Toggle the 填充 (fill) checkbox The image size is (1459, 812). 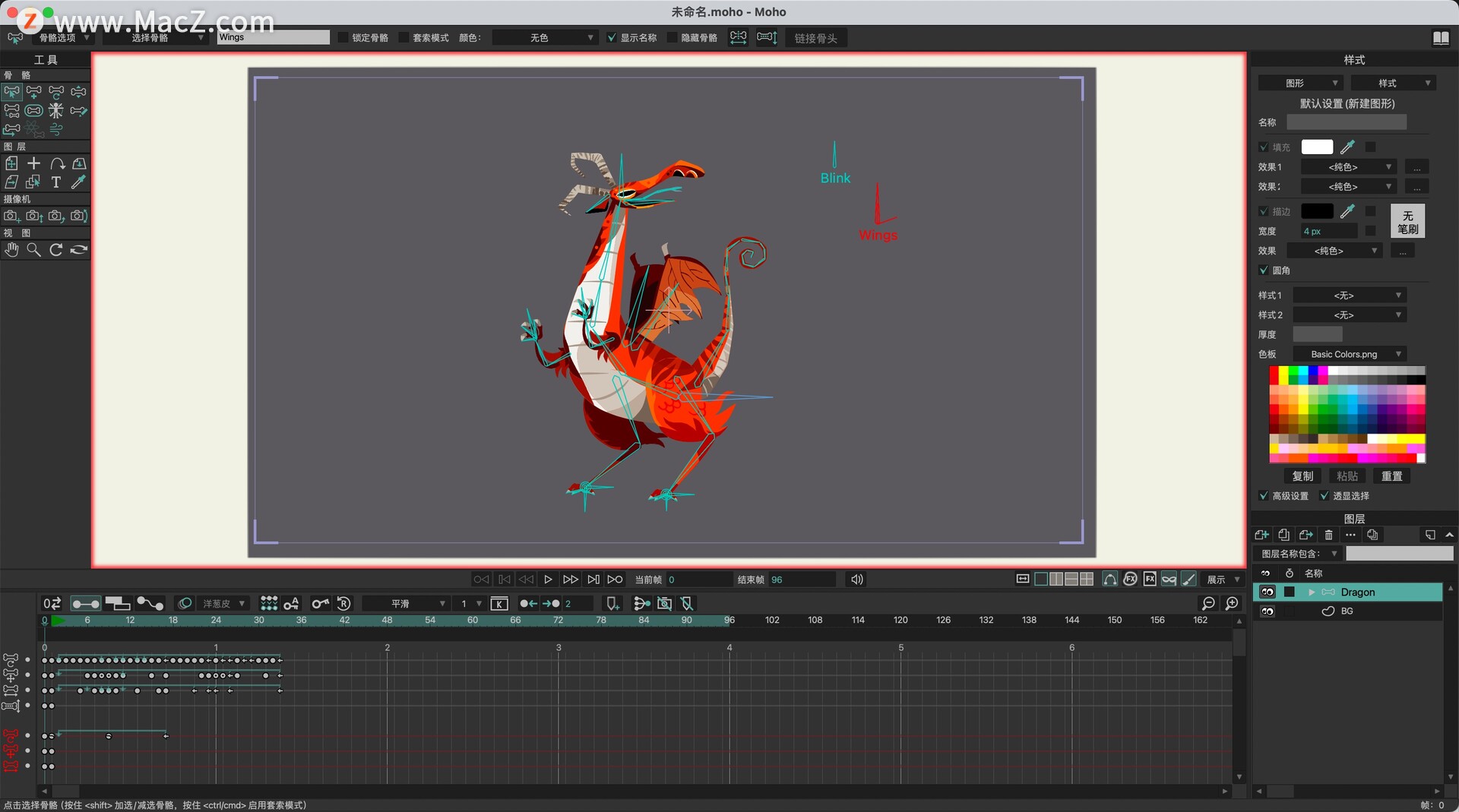tap(1264, 147)
